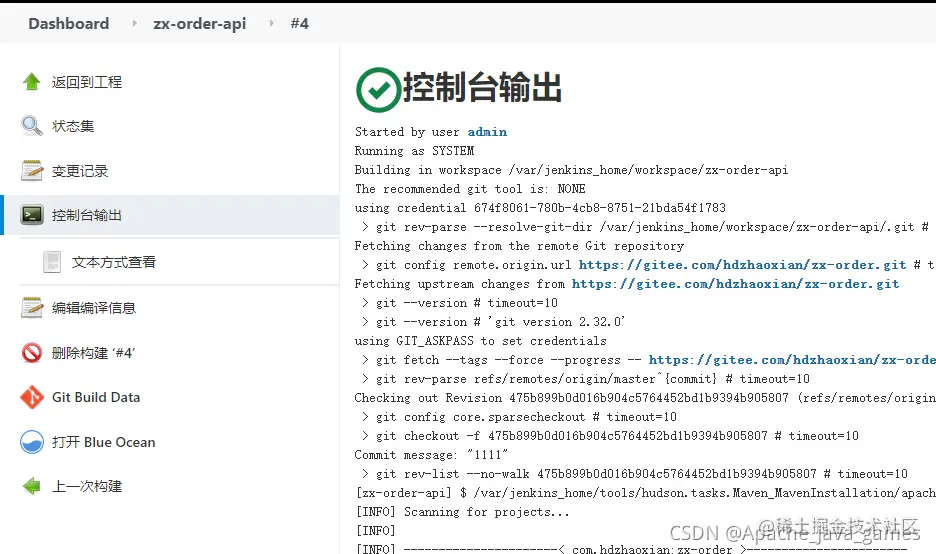Open the 状态集 sidebar entry
Screen dimensions: 936x554
pos(73,126)
